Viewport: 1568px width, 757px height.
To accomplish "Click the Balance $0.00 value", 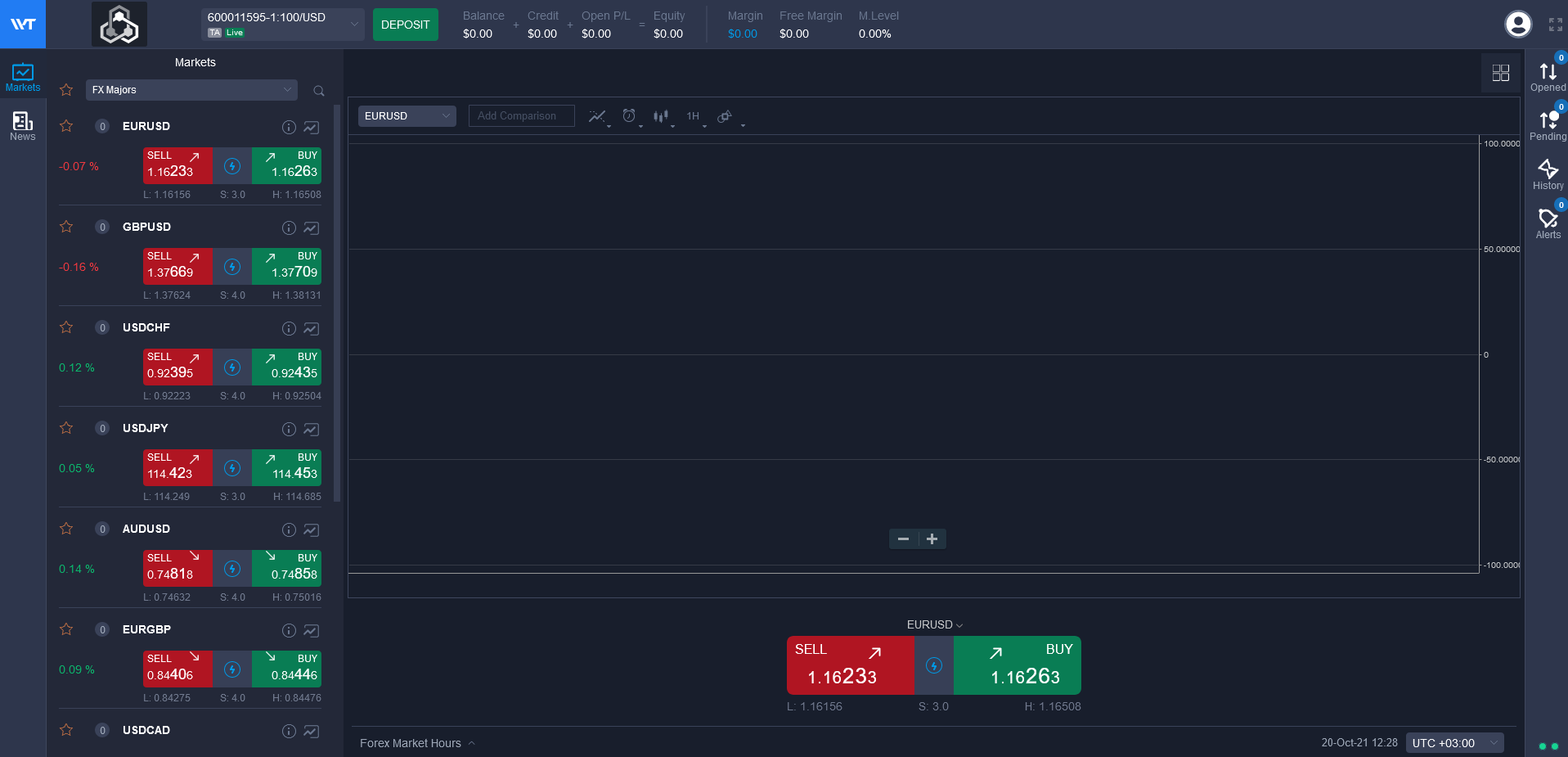I will [x=478, y=34].
